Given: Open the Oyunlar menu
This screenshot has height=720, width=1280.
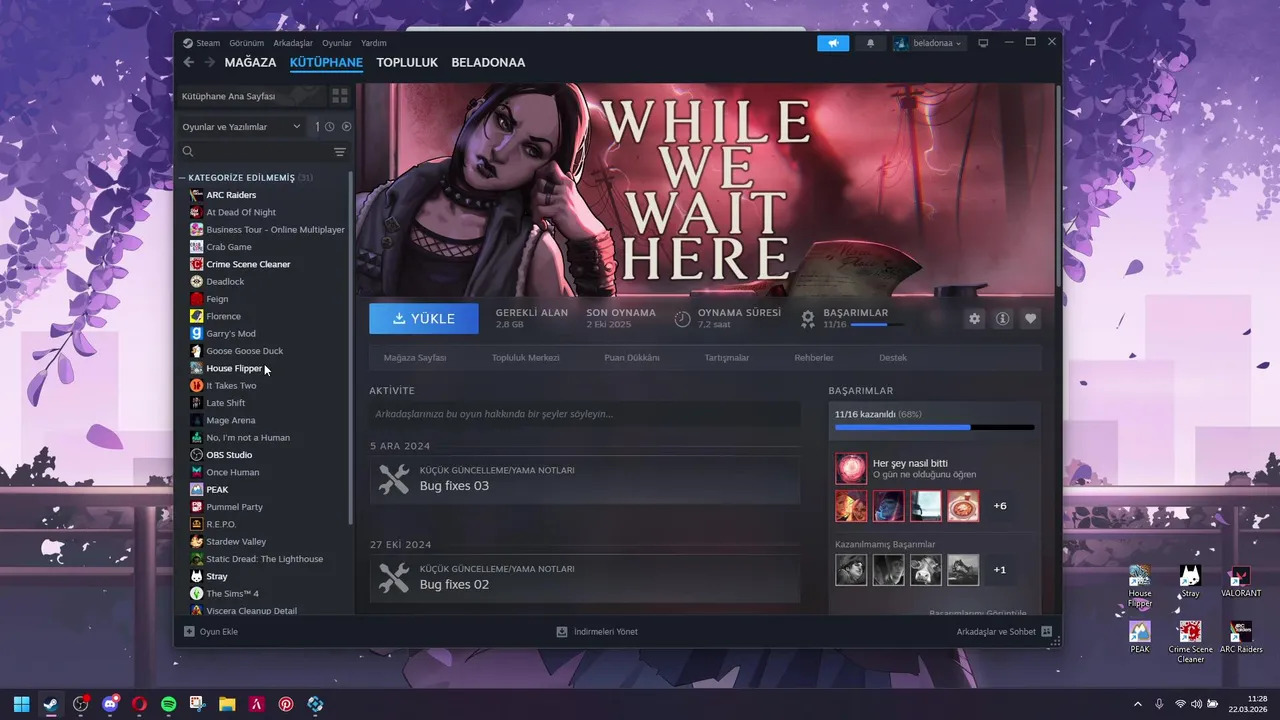Looking at the screenshot, I should 337,43.
